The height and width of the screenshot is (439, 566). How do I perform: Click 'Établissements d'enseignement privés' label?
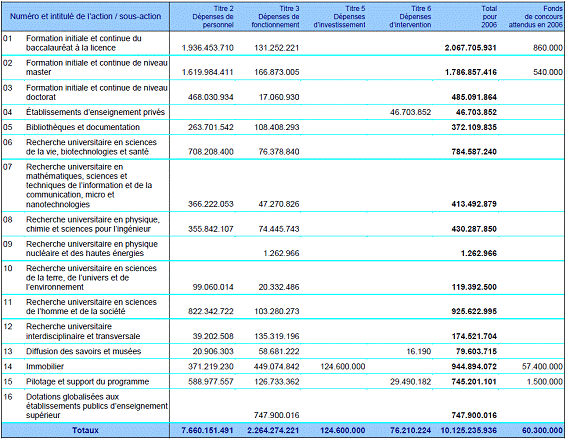95,112
